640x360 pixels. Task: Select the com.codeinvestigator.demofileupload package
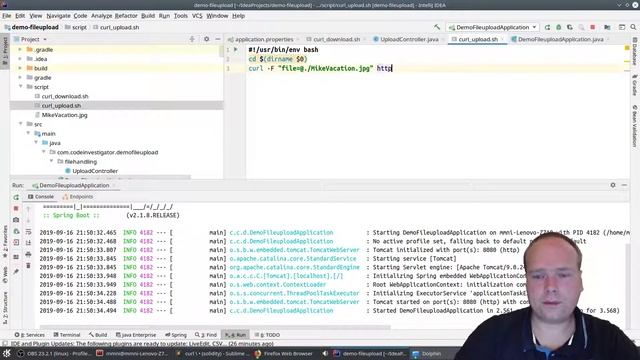[107, 152]
